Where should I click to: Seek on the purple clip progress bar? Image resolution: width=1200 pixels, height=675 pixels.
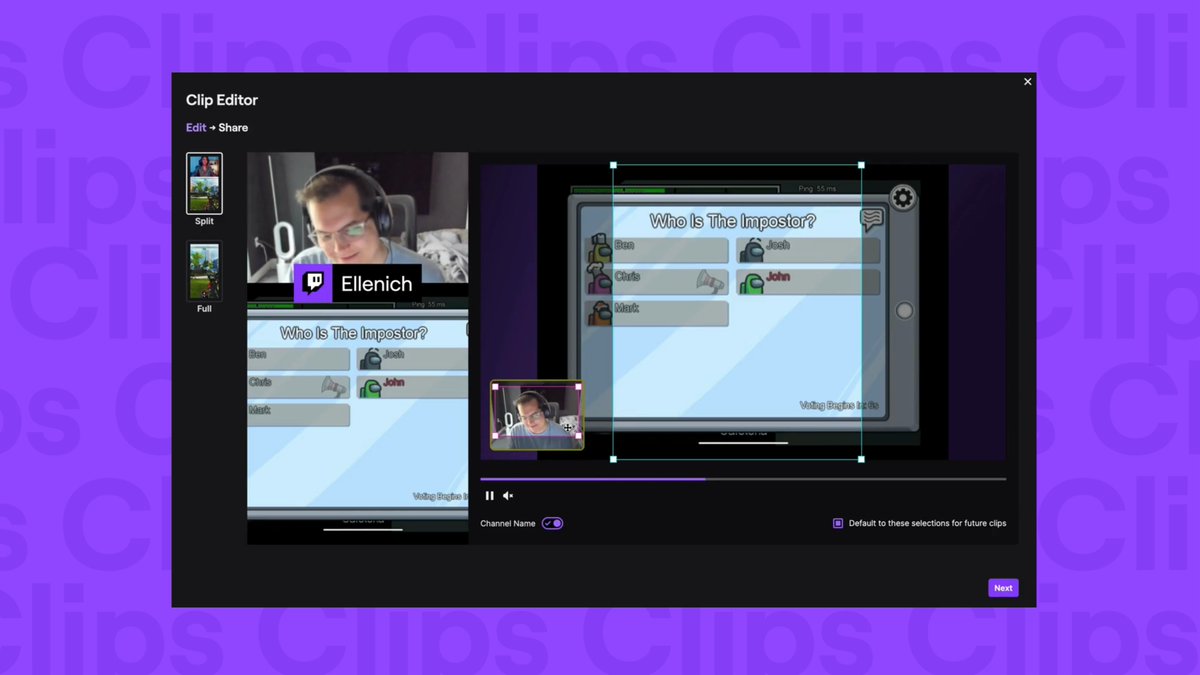coord(743,479)
